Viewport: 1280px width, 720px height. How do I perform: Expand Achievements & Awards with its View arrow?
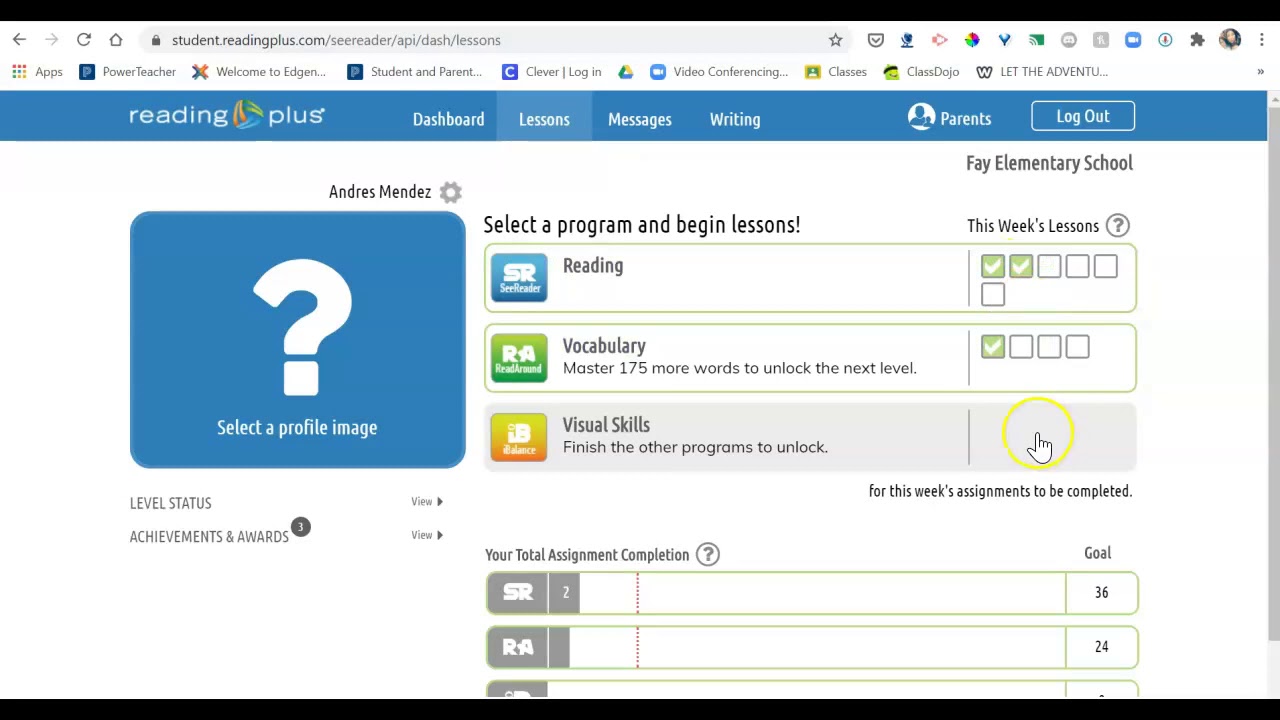427,535
